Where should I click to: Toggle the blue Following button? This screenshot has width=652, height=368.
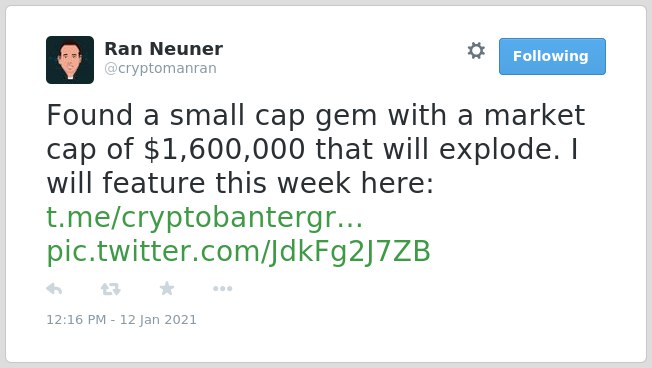pos(552,57)
